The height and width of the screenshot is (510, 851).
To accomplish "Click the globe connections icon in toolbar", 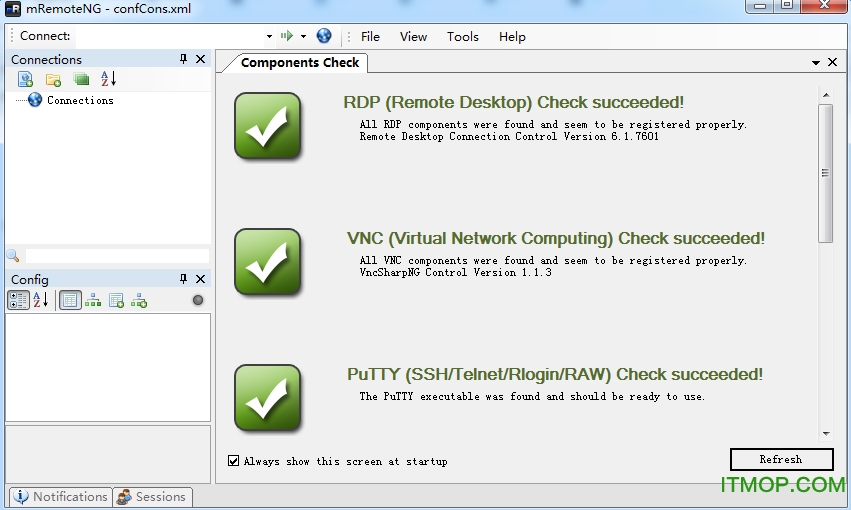I will [x=324, y=36].
